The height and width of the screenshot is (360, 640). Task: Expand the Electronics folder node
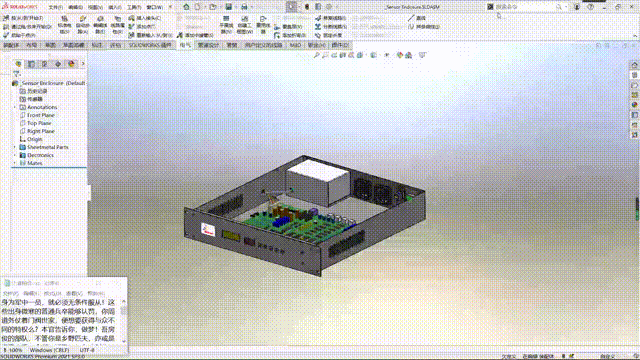[x=15, y=155]
